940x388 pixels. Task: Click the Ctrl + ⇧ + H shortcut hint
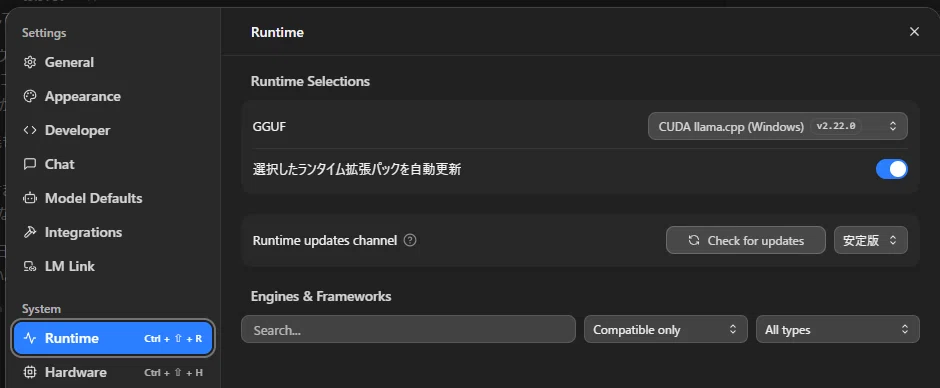tap(173, 372)
